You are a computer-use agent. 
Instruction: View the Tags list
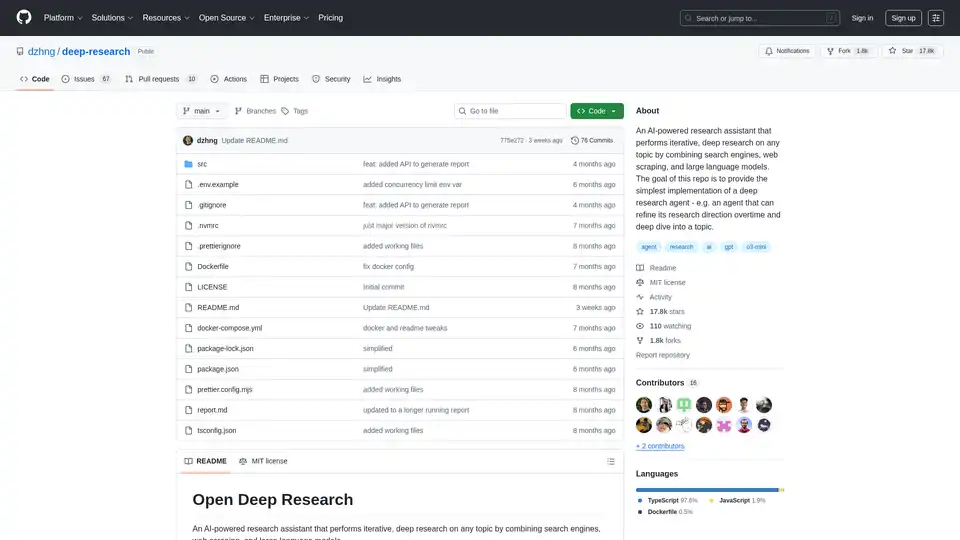(x=295, y=111)
